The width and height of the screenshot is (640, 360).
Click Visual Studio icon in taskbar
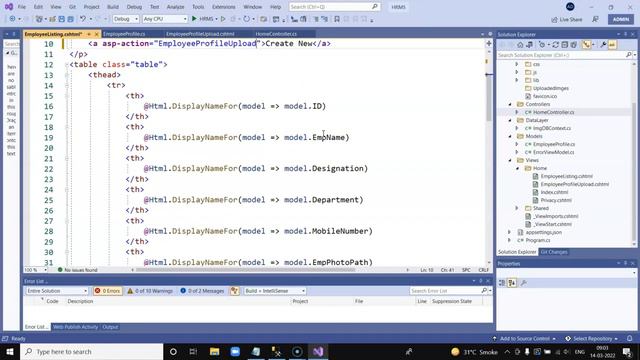pos(318,351)
